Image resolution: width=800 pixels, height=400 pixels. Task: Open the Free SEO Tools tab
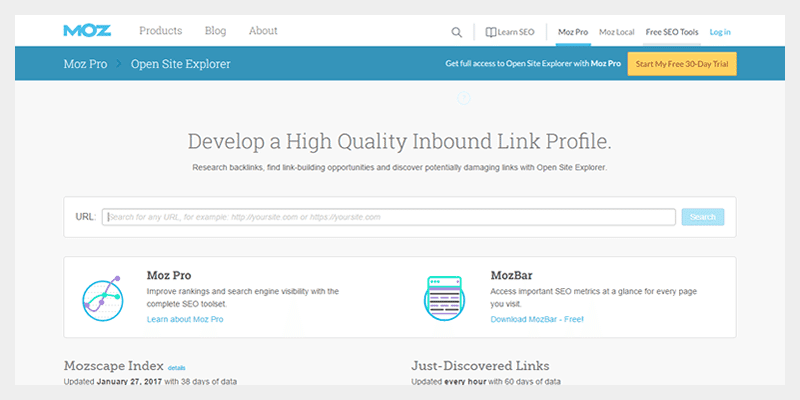672,32
